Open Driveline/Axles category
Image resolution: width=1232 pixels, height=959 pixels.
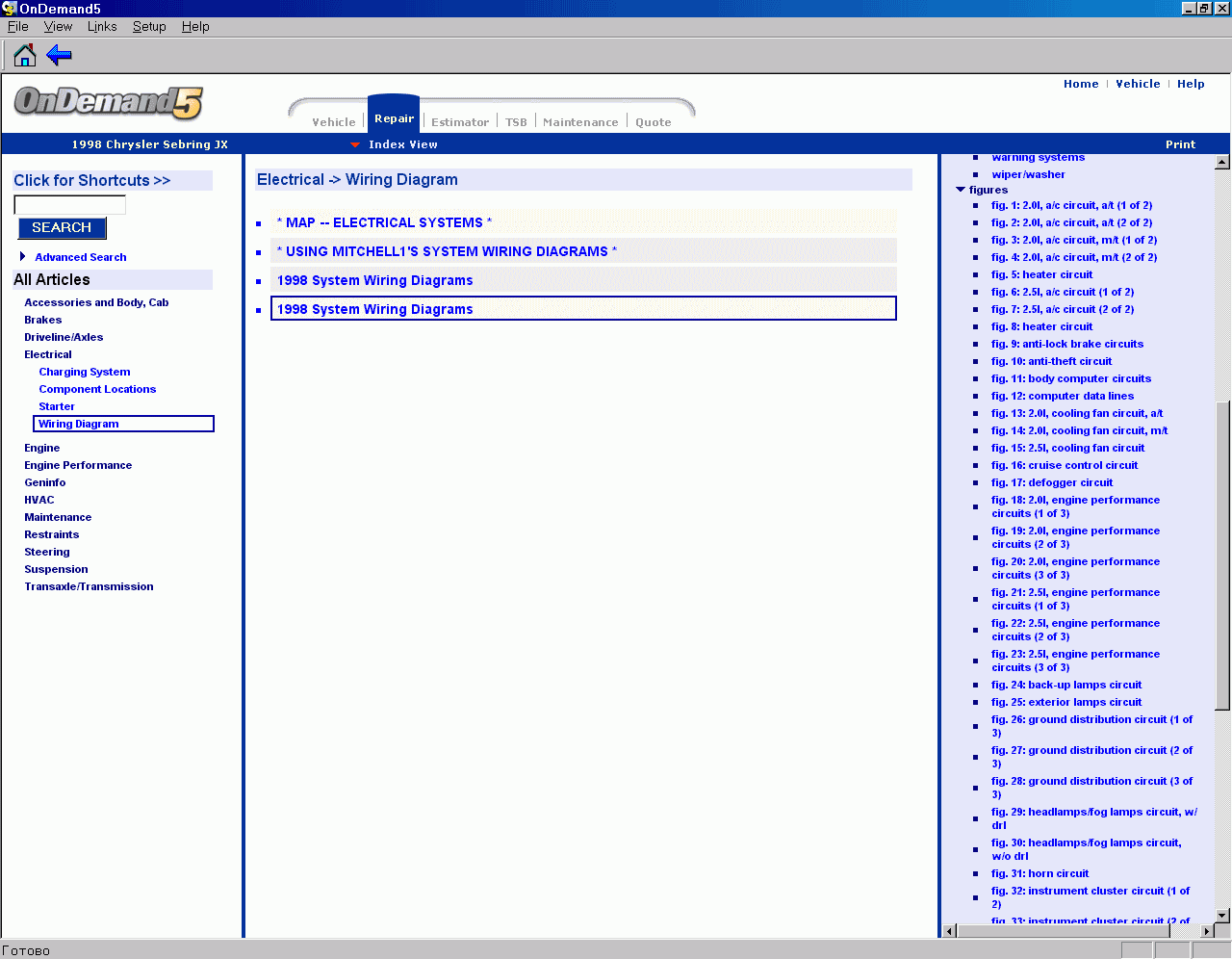click(x=64, y=337)
